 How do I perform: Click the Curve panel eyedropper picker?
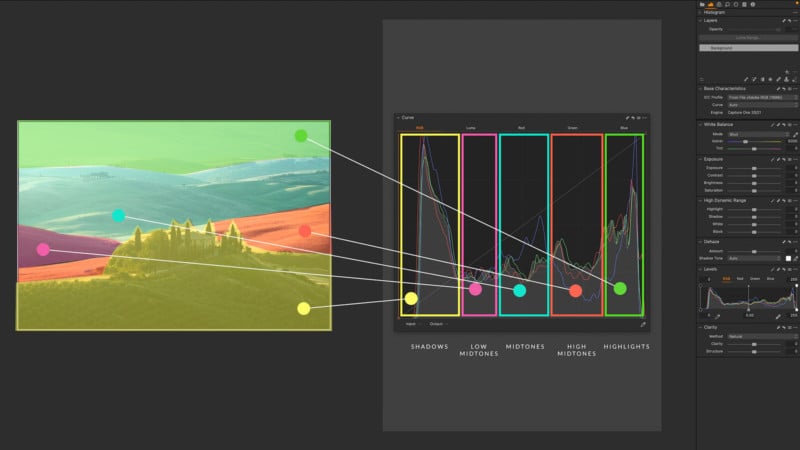click(642, 324)
